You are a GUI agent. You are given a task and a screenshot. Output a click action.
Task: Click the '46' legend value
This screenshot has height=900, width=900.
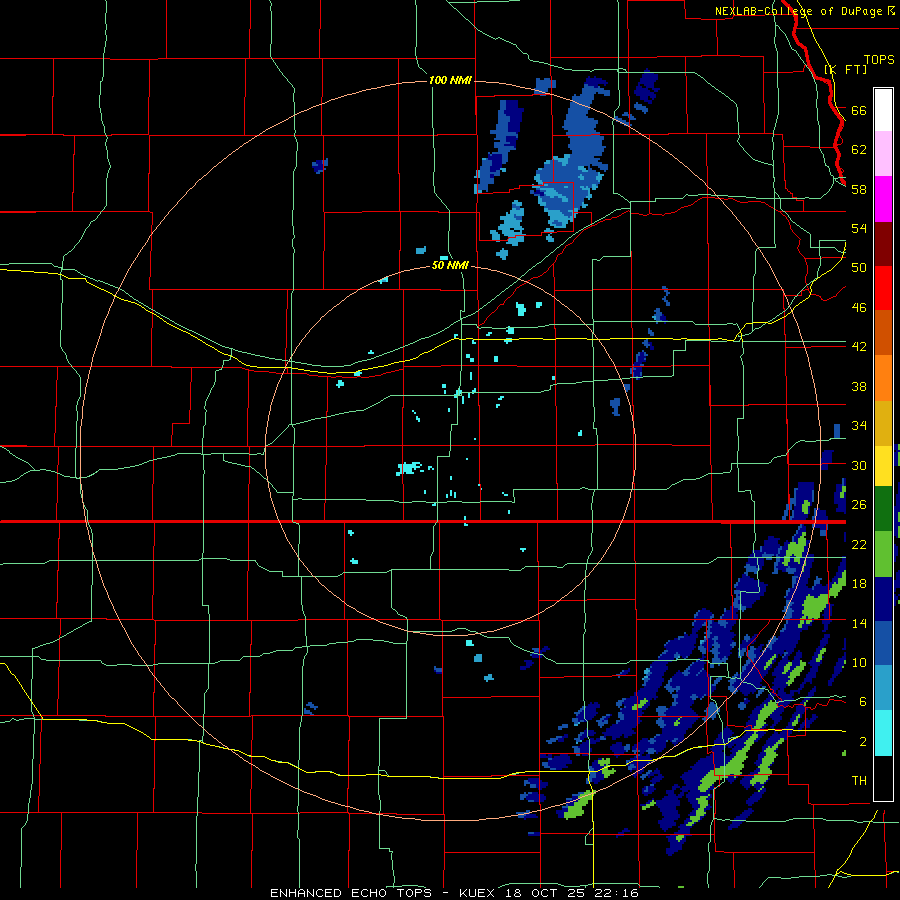[859, 308]
